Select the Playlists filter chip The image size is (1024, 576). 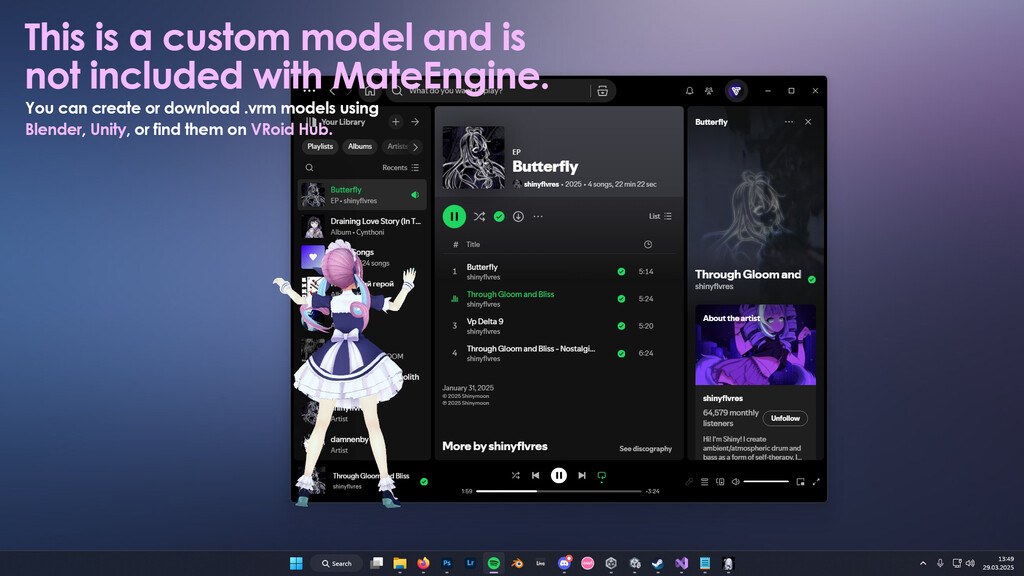tap(320, 146)
